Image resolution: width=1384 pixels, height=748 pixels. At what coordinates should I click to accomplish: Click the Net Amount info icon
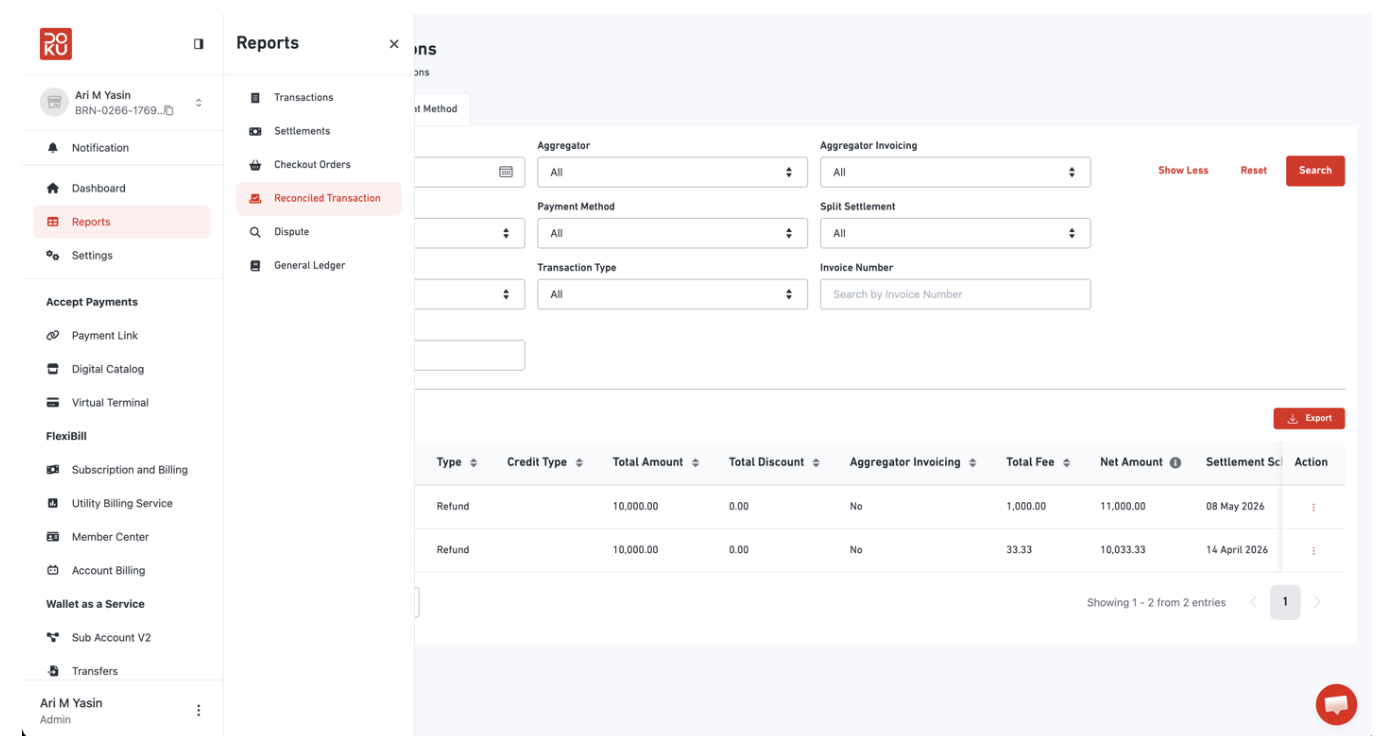point(1175,463)
